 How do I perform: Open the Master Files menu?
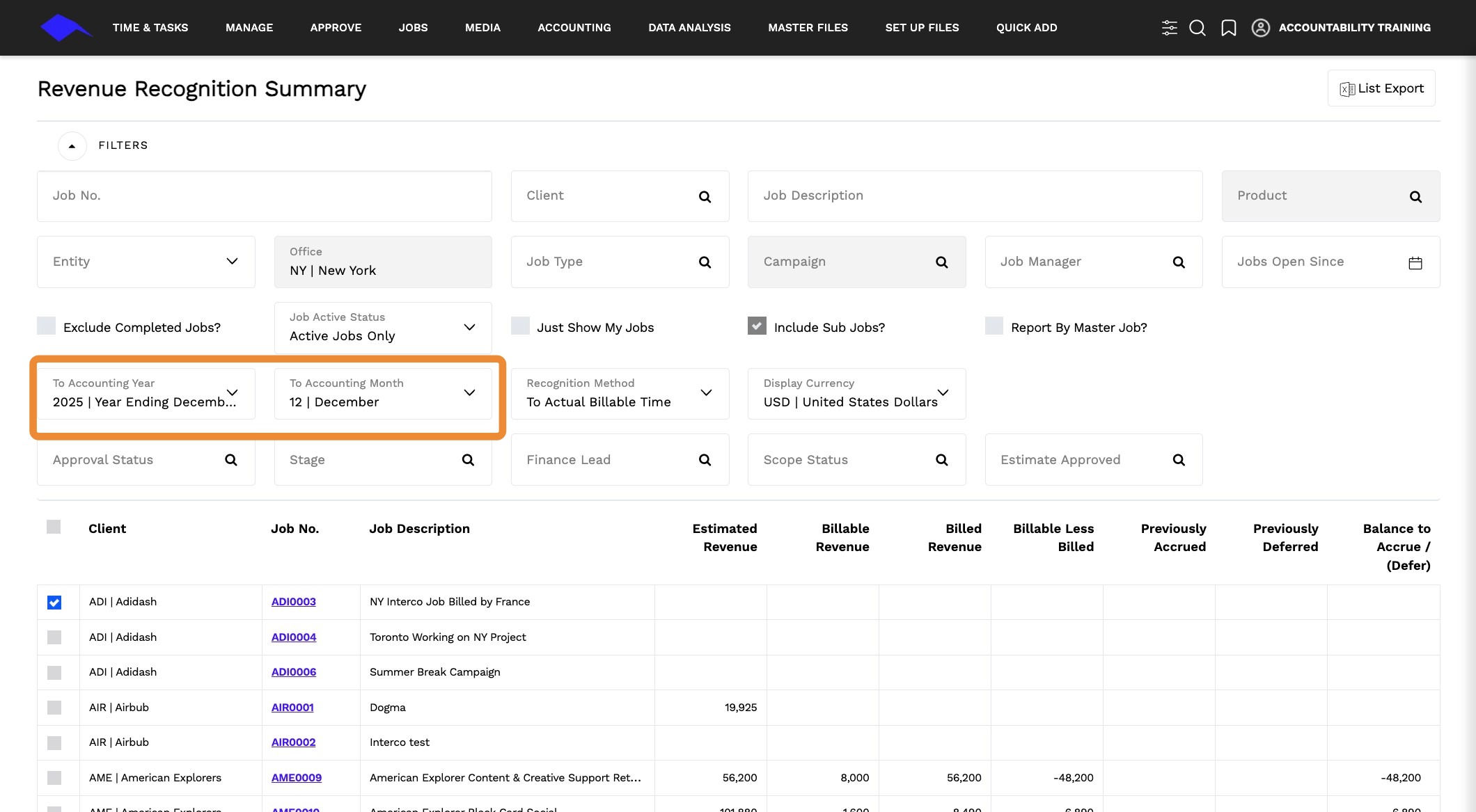(808, 28)
